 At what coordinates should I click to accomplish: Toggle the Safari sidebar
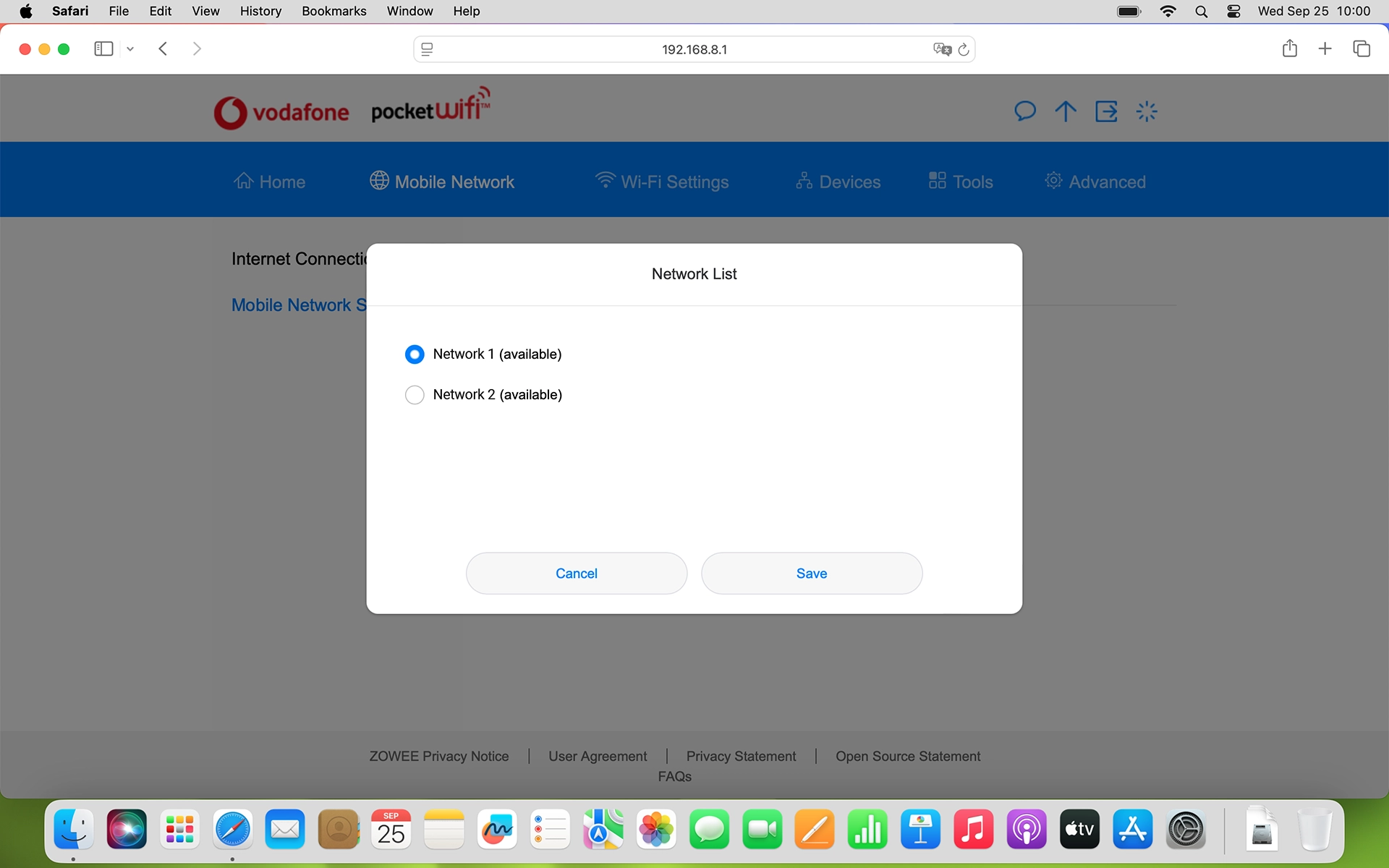[x=103, y=48]
